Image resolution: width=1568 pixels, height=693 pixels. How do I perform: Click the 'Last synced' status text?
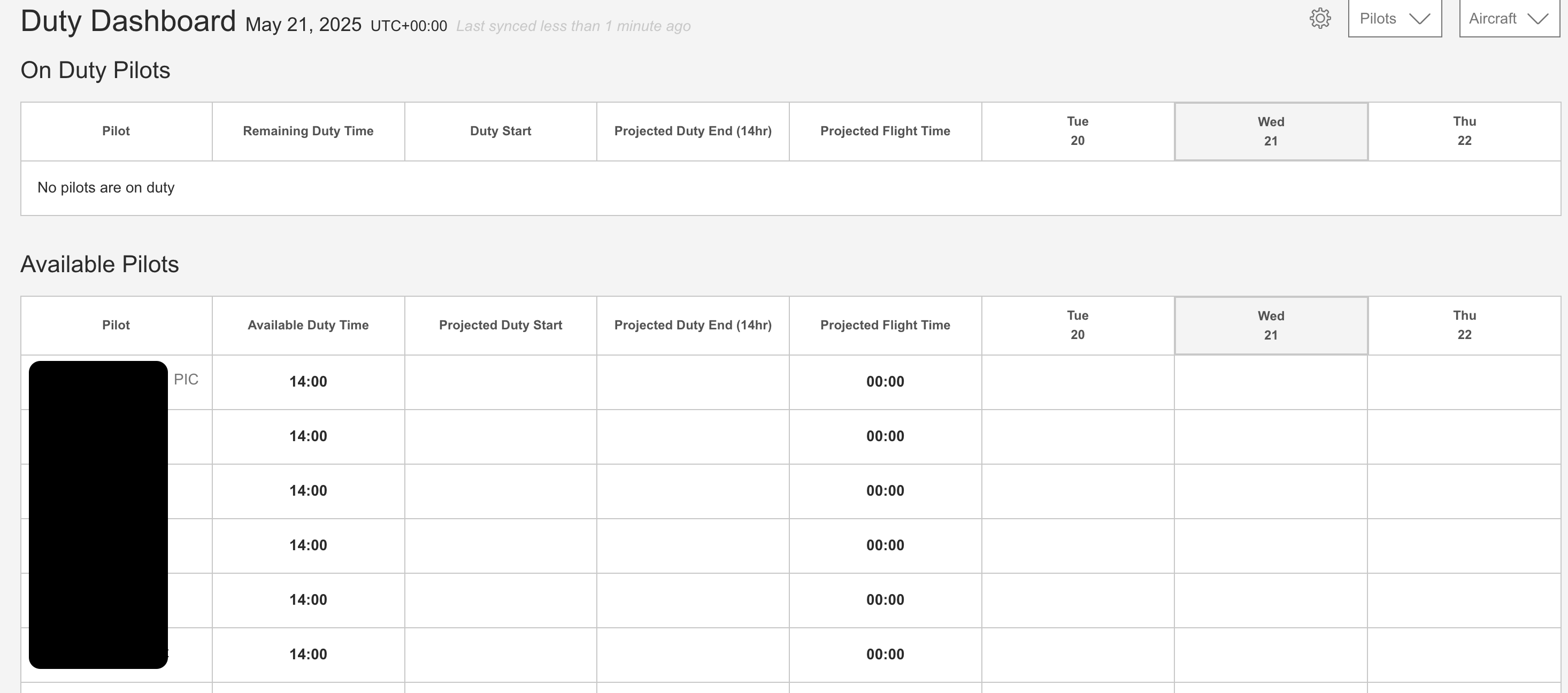[573, 26]
